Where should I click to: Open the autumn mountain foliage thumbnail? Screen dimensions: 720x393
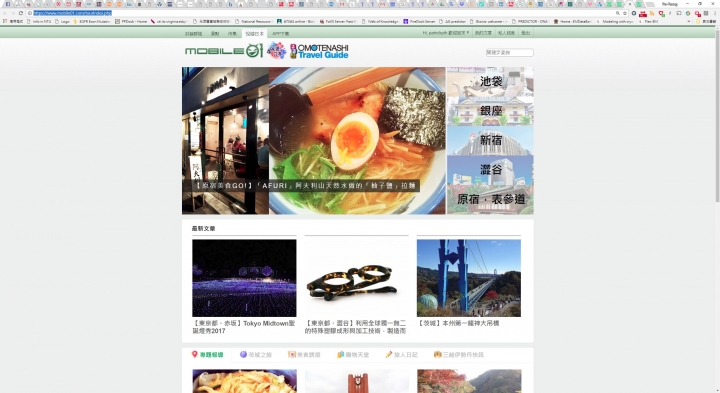[x=469, y=381]
